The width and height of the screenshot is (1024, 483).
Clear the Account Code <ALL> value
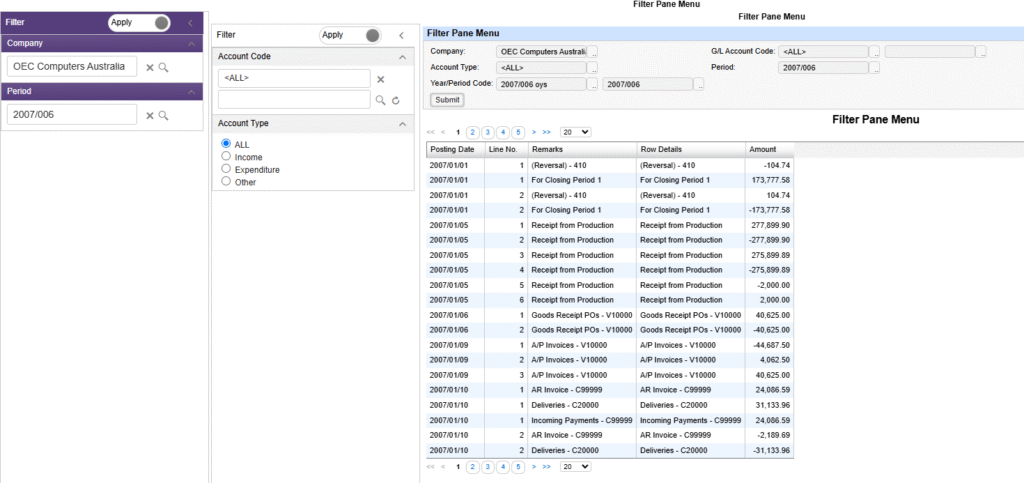pyautogui.click(x=381, y=80)
